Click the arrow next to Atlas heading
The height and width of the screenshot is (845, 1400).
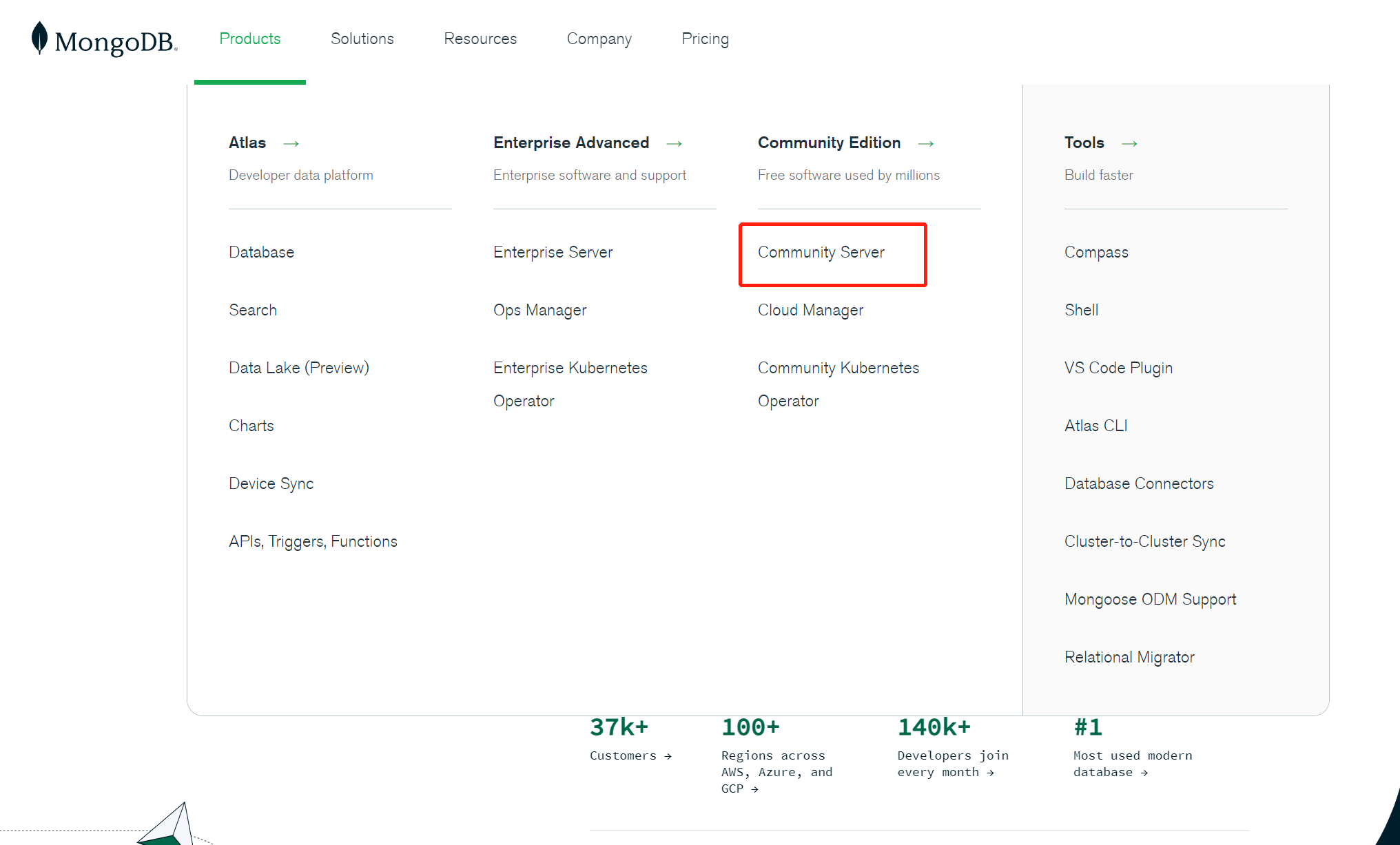click(291, 143)
